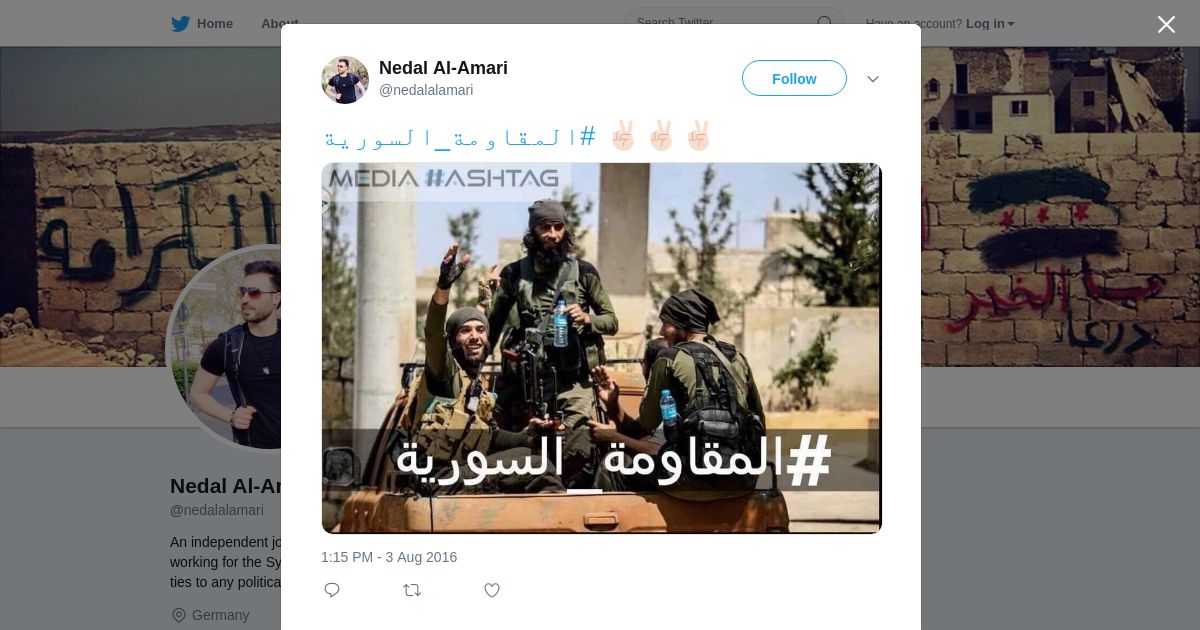Click the search magnifier icon
This screenshot has width=1200, height=630.
pos(825,23)
